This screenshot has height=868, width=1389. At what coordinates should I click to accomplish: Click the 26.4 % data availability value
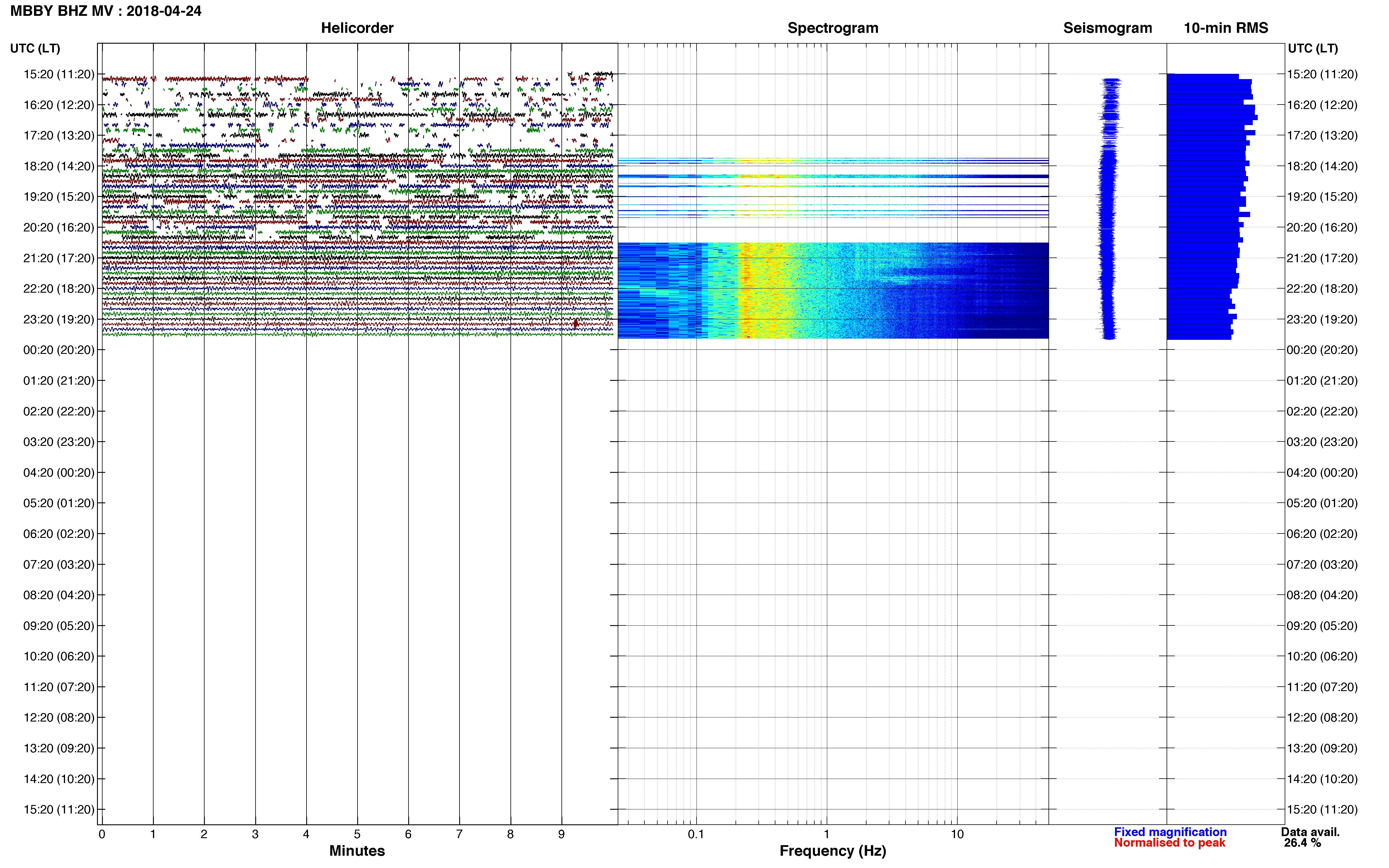point(1303,843)
